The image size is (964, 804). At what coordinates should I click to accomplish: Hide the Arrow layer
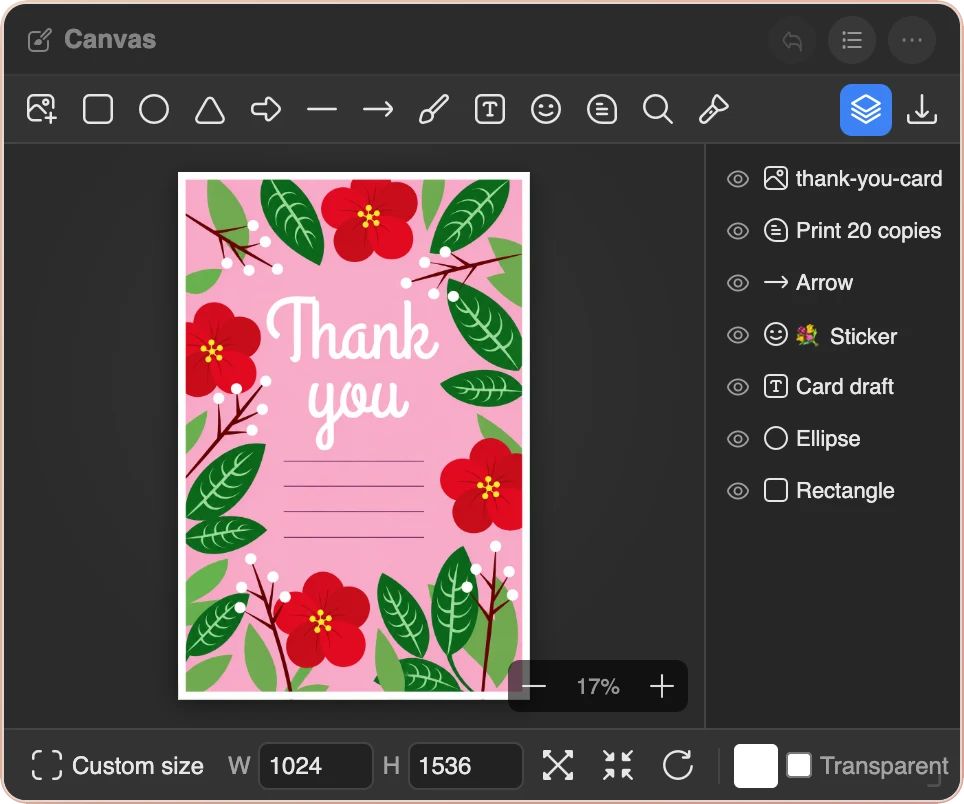coord(738,283)
